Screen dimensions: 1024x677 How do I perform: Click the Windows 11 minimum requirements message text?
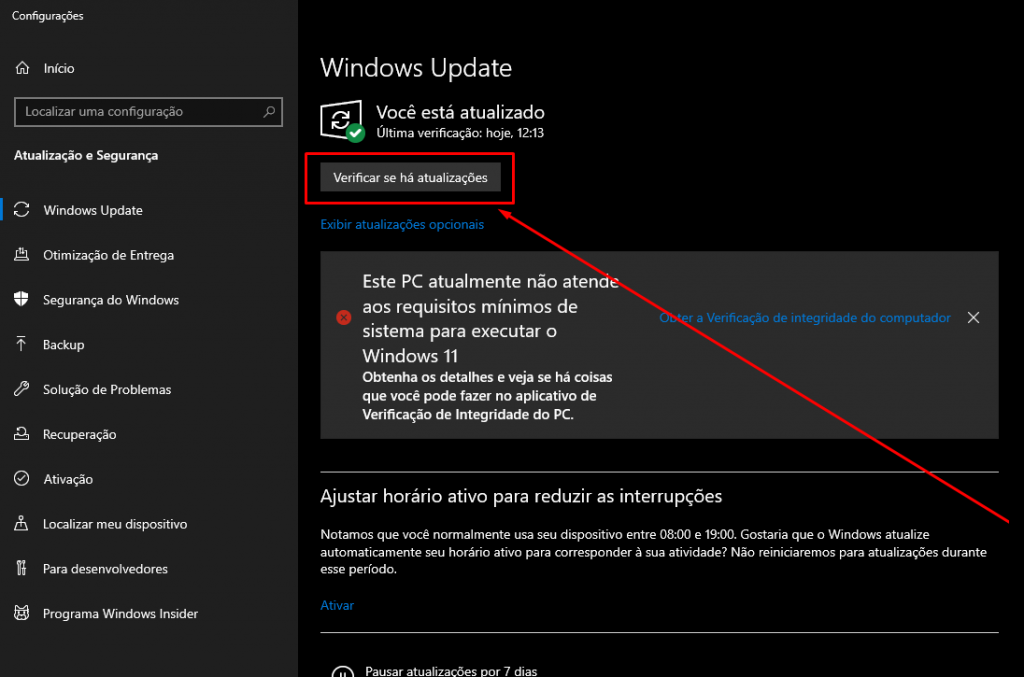pyautogui.click(x=490, y=319)
